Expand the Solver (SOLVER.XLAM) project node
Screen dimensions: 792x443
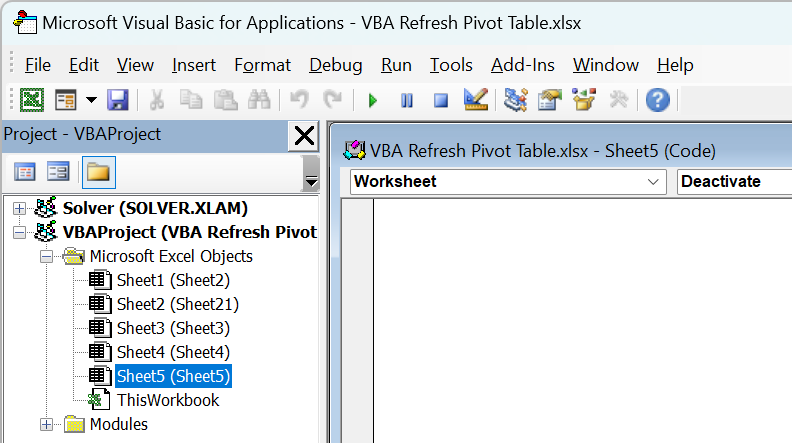[19, 208]
